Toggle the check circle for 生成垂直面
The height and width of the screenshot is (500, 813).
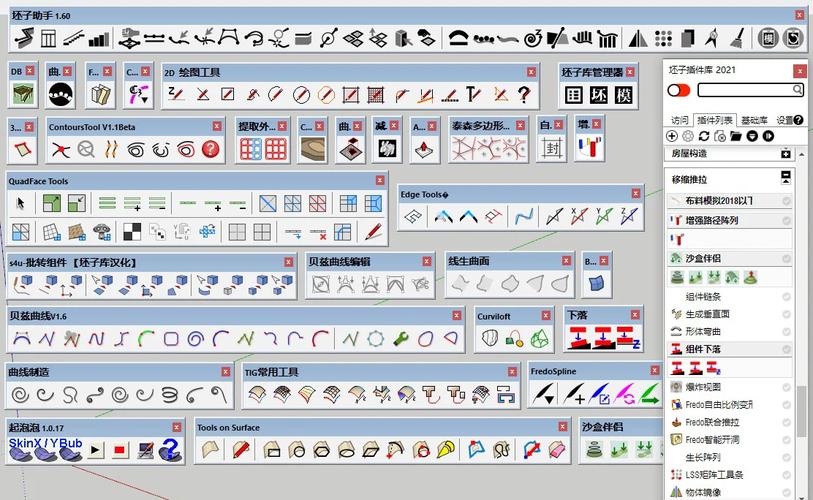tap(787, 314)
